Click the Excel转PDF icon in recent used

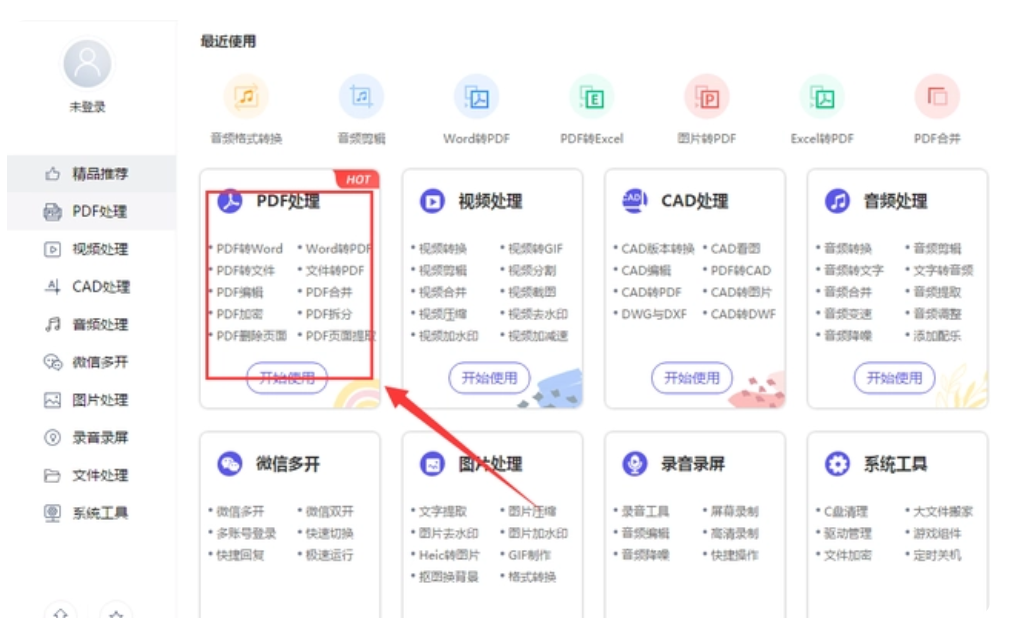click(x=823, y=96)
